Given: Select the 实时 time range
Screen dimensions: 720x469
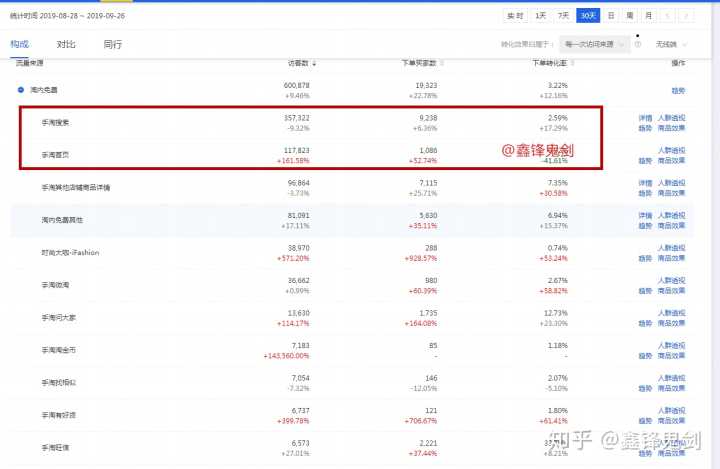Looking at the screenshot, I should (x=515, y=16).
